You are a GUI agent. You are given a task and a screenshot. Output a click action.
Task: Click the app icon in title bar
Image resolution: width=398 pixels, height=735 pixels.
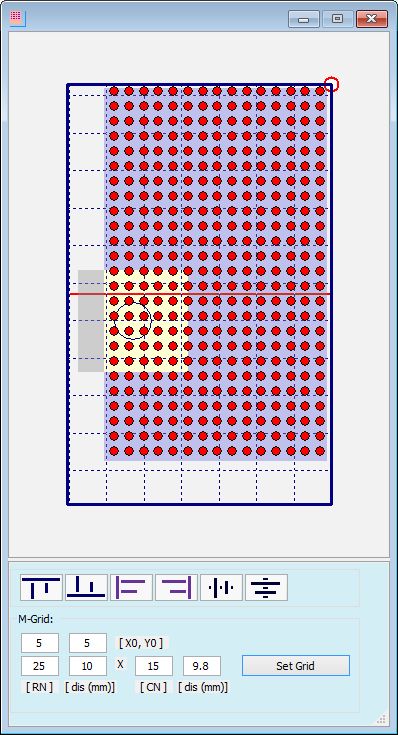point(17,18)
